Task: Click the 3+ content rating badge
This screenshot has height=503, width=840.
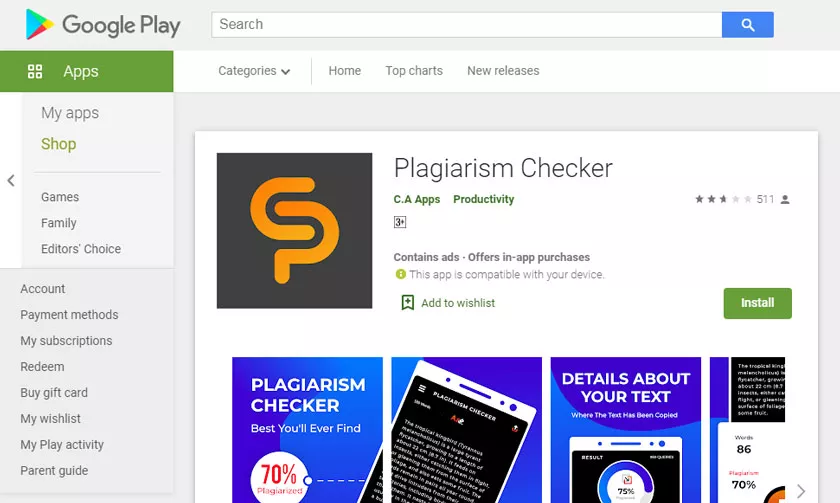Action: 400,222
